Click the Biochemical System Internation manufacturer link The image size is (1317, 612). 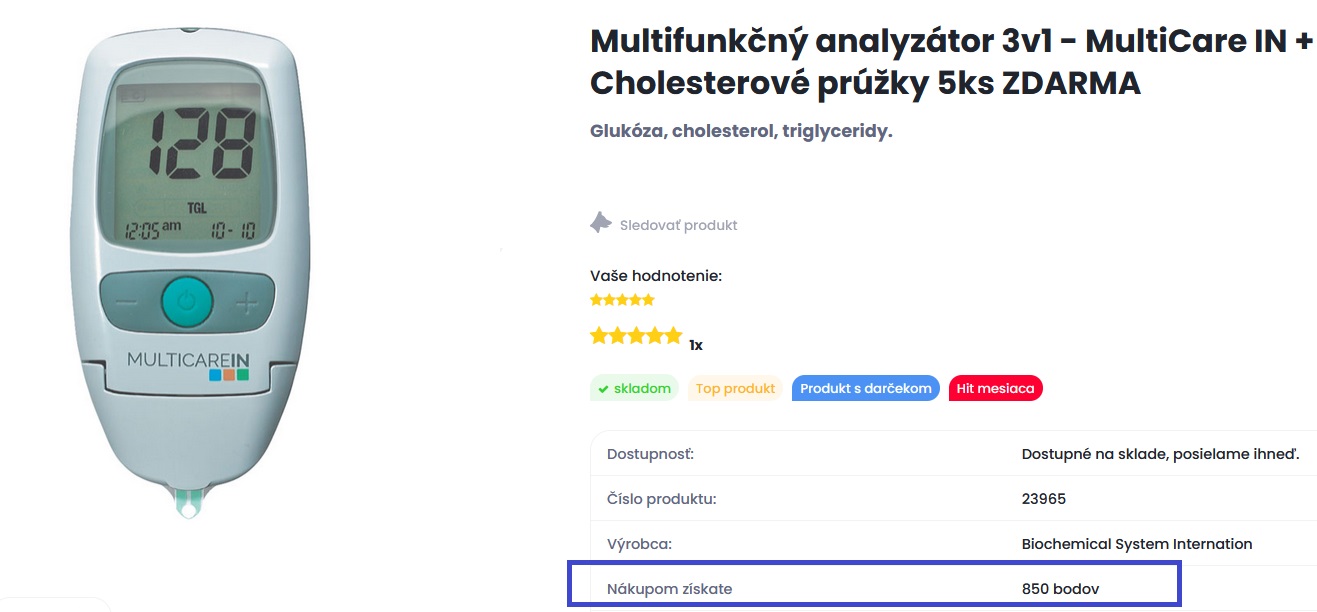1137,544
